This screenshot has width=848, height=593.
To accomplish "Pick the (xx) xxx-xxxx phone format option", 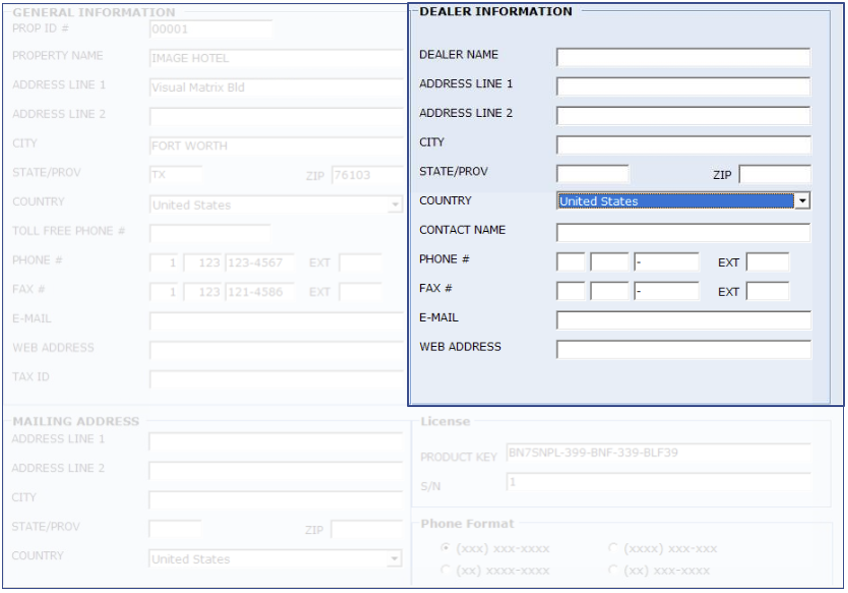I will [x=613, y=570].
